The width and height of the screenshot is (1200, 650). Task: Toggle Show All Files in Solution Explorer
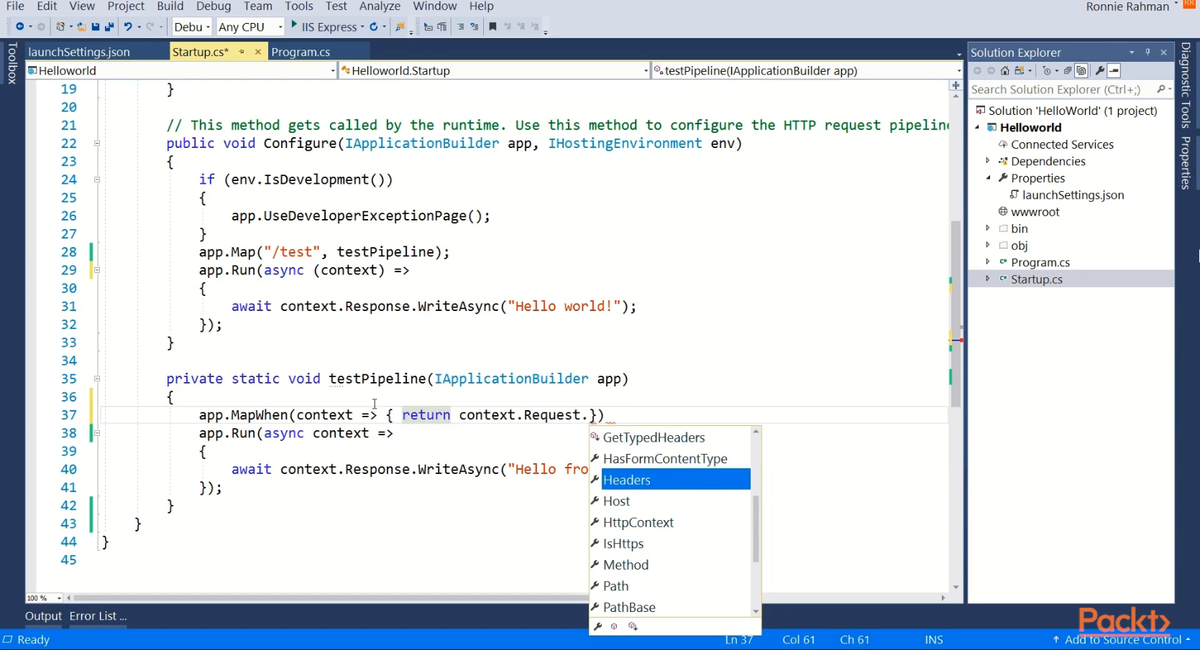1081,70
